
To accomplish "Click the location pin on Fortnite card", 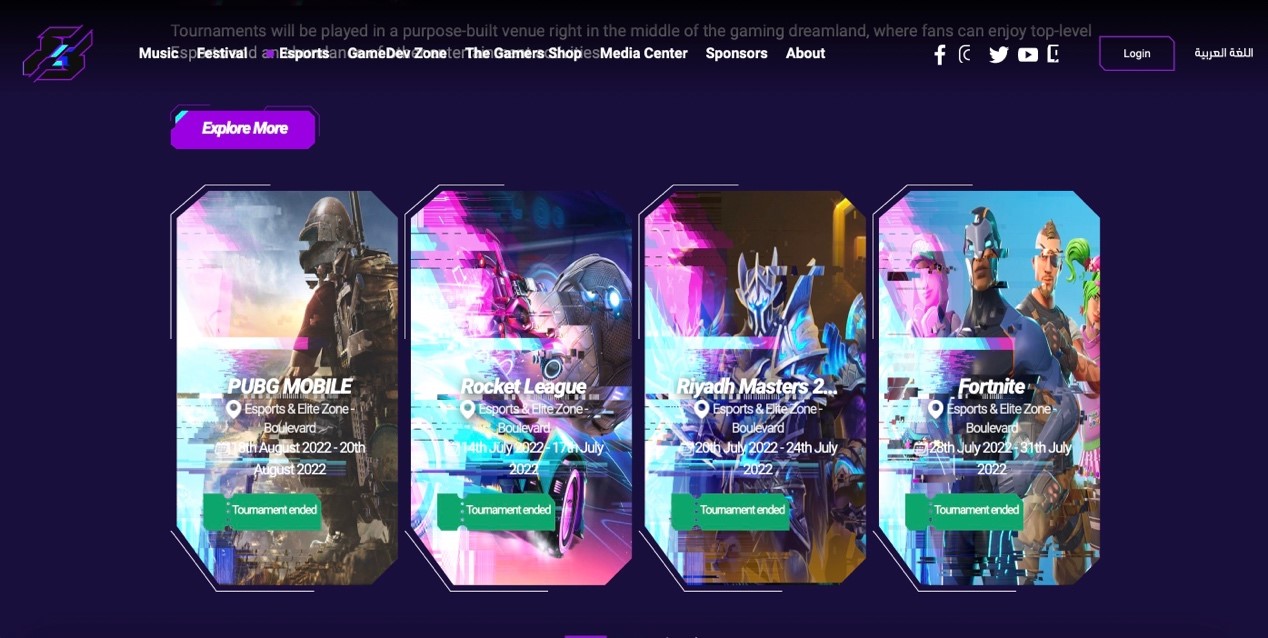I will (935, 409).
